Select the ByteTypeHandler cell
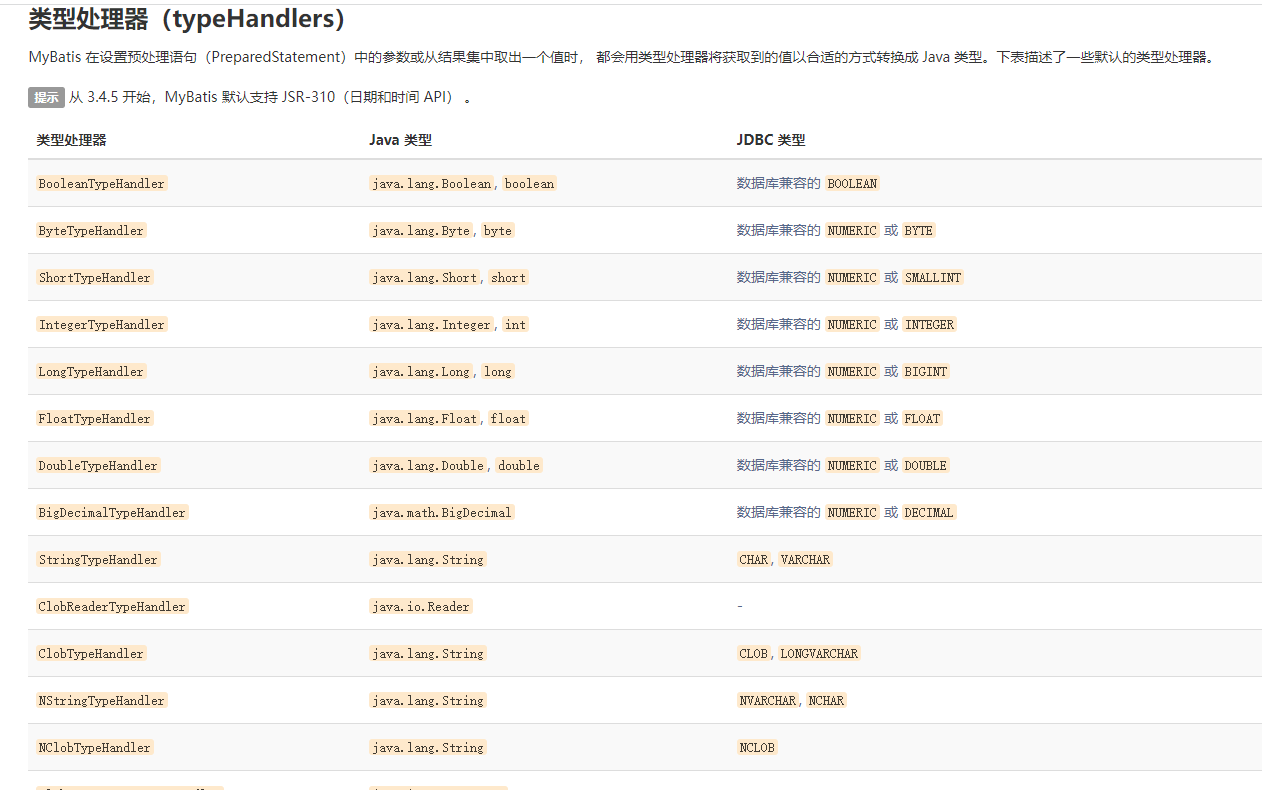This screenshot has height=790, width=1262. [91, 230]
